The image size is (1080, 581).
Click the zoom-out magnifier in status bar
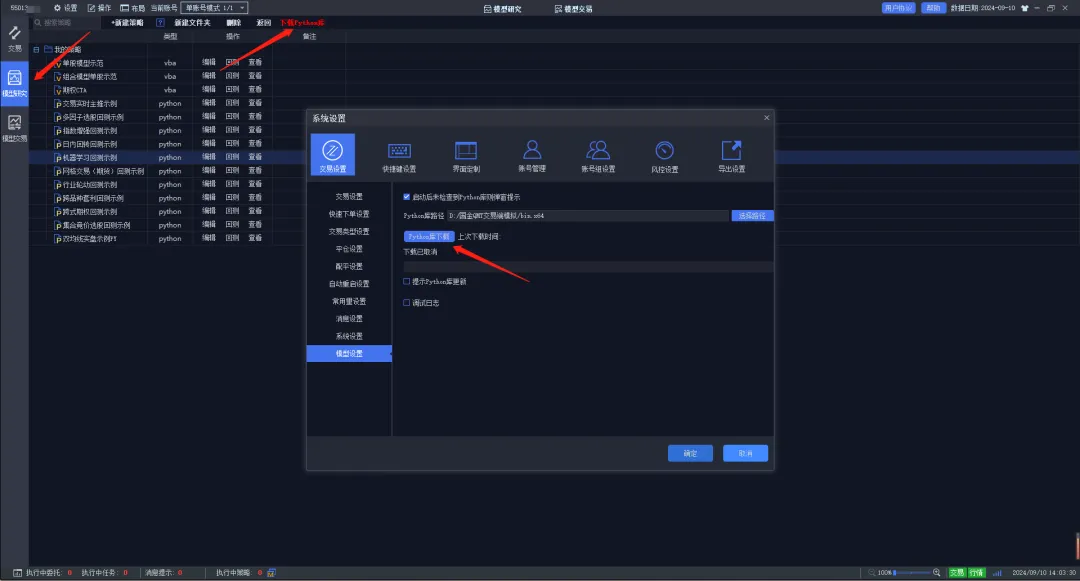pyautogui.click(x=872, y=573)
